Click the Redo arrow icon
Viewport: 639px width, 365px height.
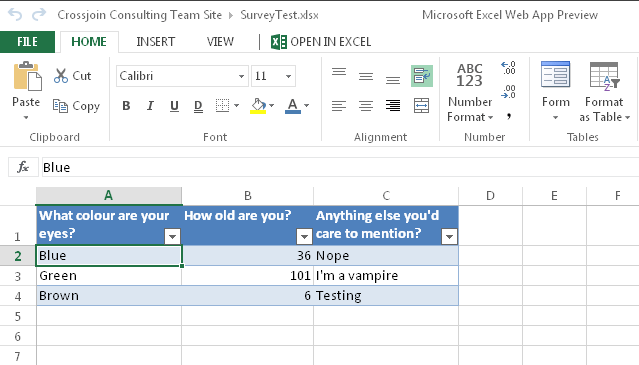[39, 15]
